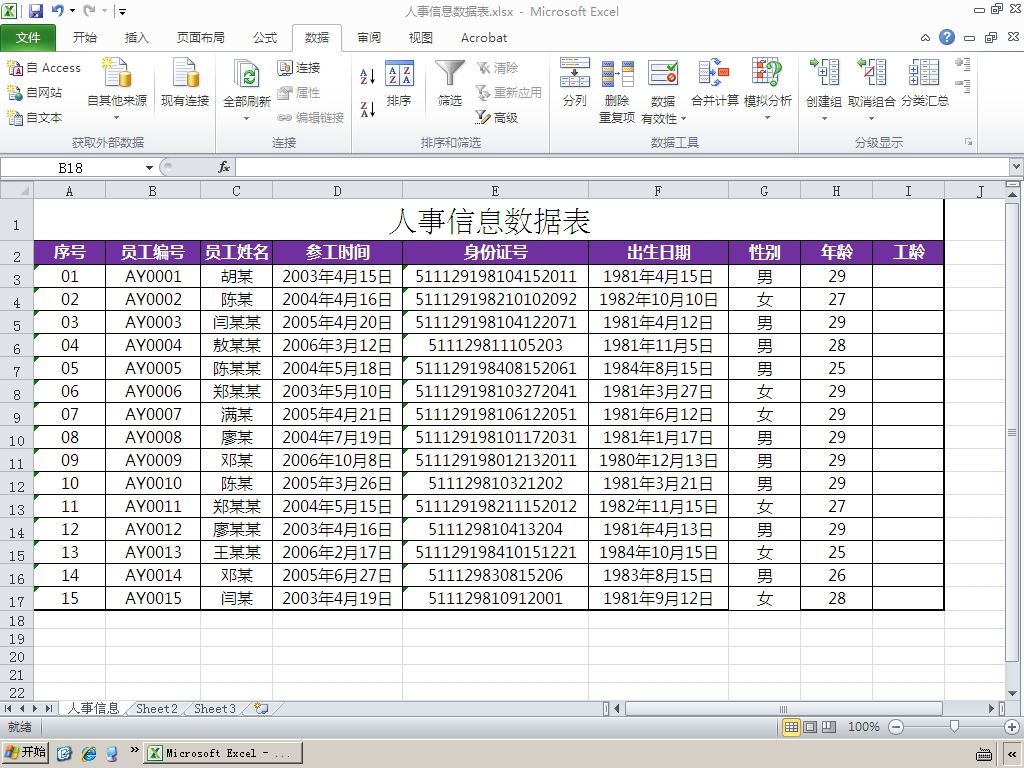Switch to the 页面布局 tab
The image size is (1024, 768).
click(200, 38)
